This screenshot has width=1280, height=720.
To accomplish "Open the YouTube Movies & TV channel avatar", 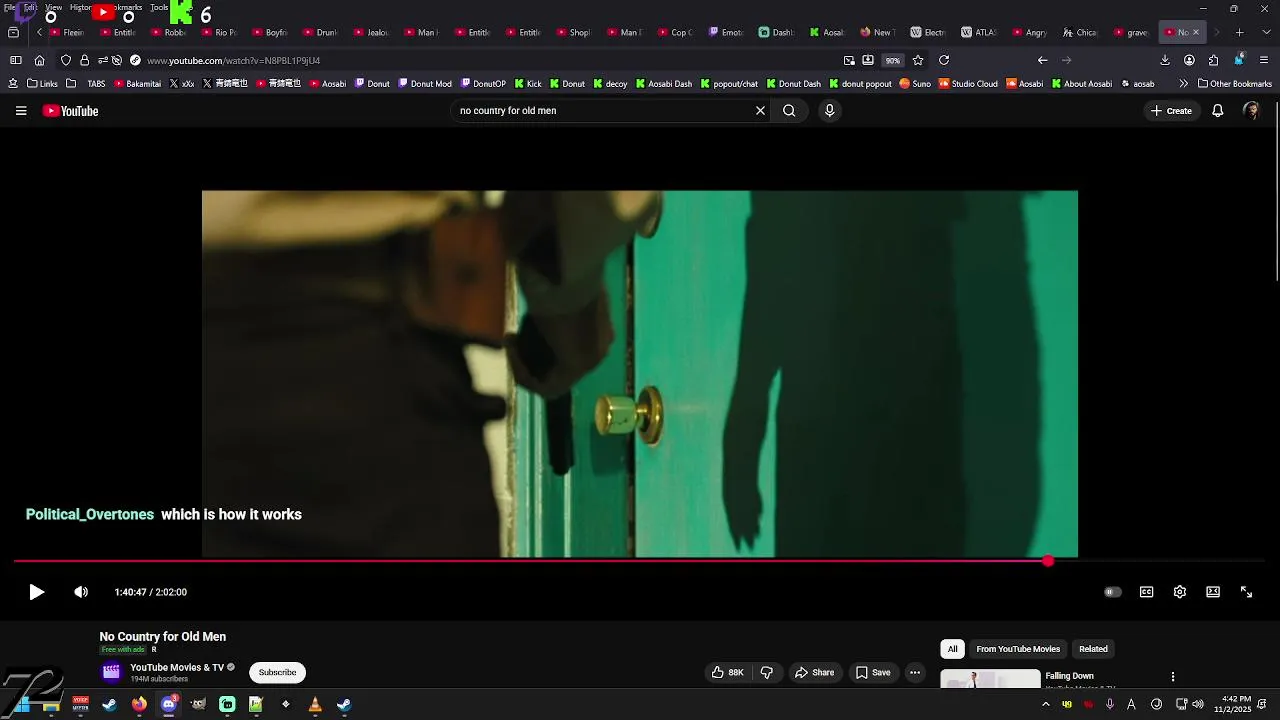I will pos(111,672).
